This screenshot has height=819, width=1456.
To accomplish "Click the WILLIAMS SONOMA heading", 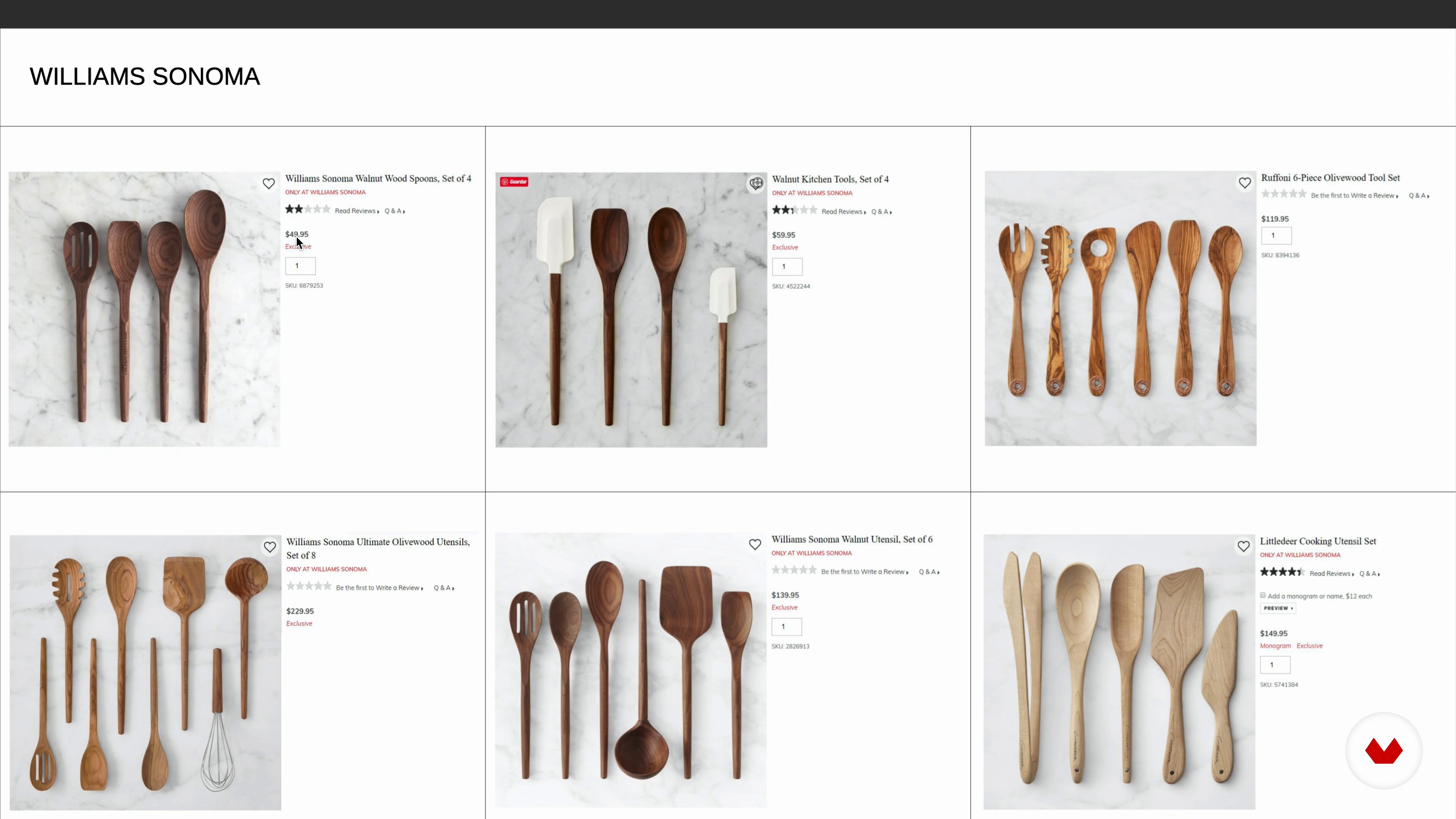I will (x=145, y=76).
